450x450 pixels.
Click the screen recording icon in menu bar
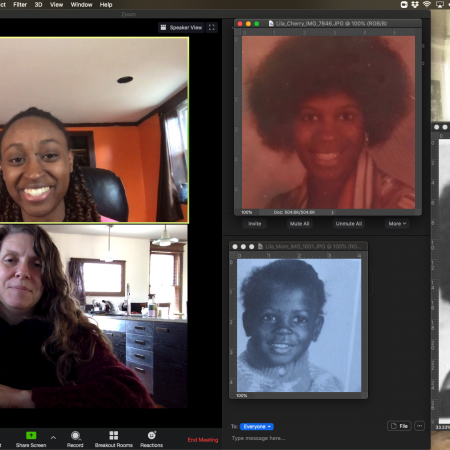[404, 4]
